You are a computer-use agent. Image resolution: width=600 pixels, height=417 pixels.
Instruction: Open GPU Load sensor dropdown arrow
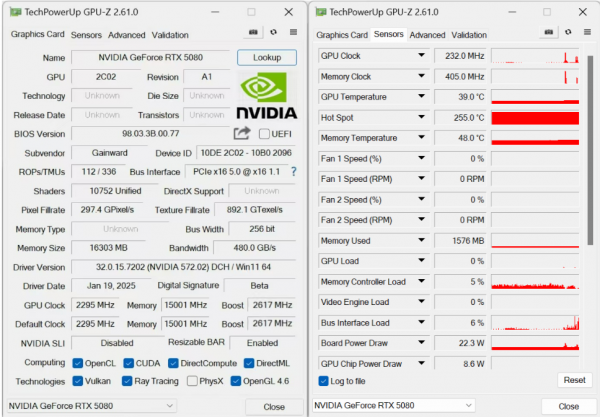pyautogui.click(x=421, y=261)
